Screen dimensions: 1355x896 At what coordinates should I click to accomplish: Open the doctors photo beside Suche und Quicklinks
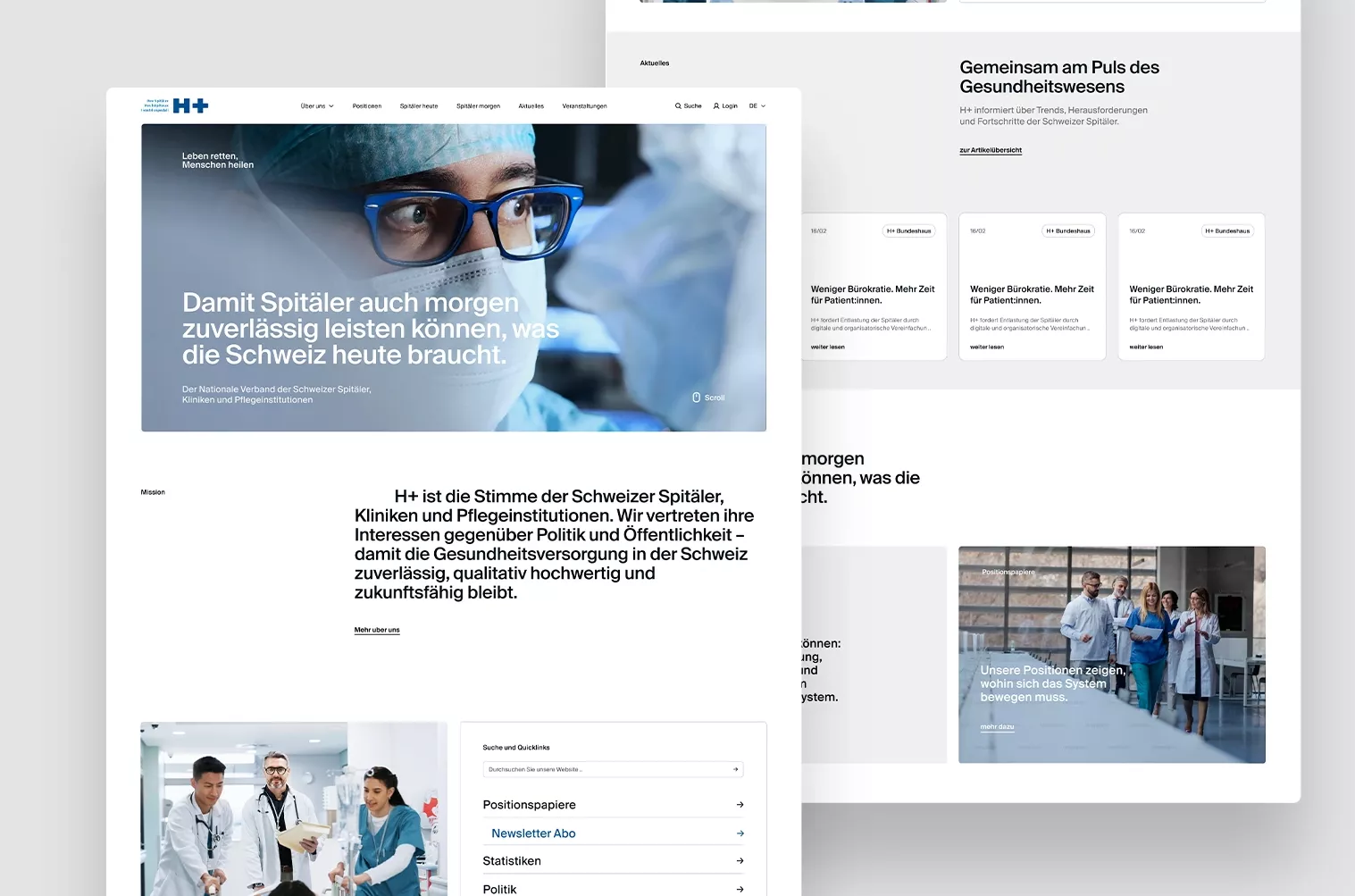294,808
